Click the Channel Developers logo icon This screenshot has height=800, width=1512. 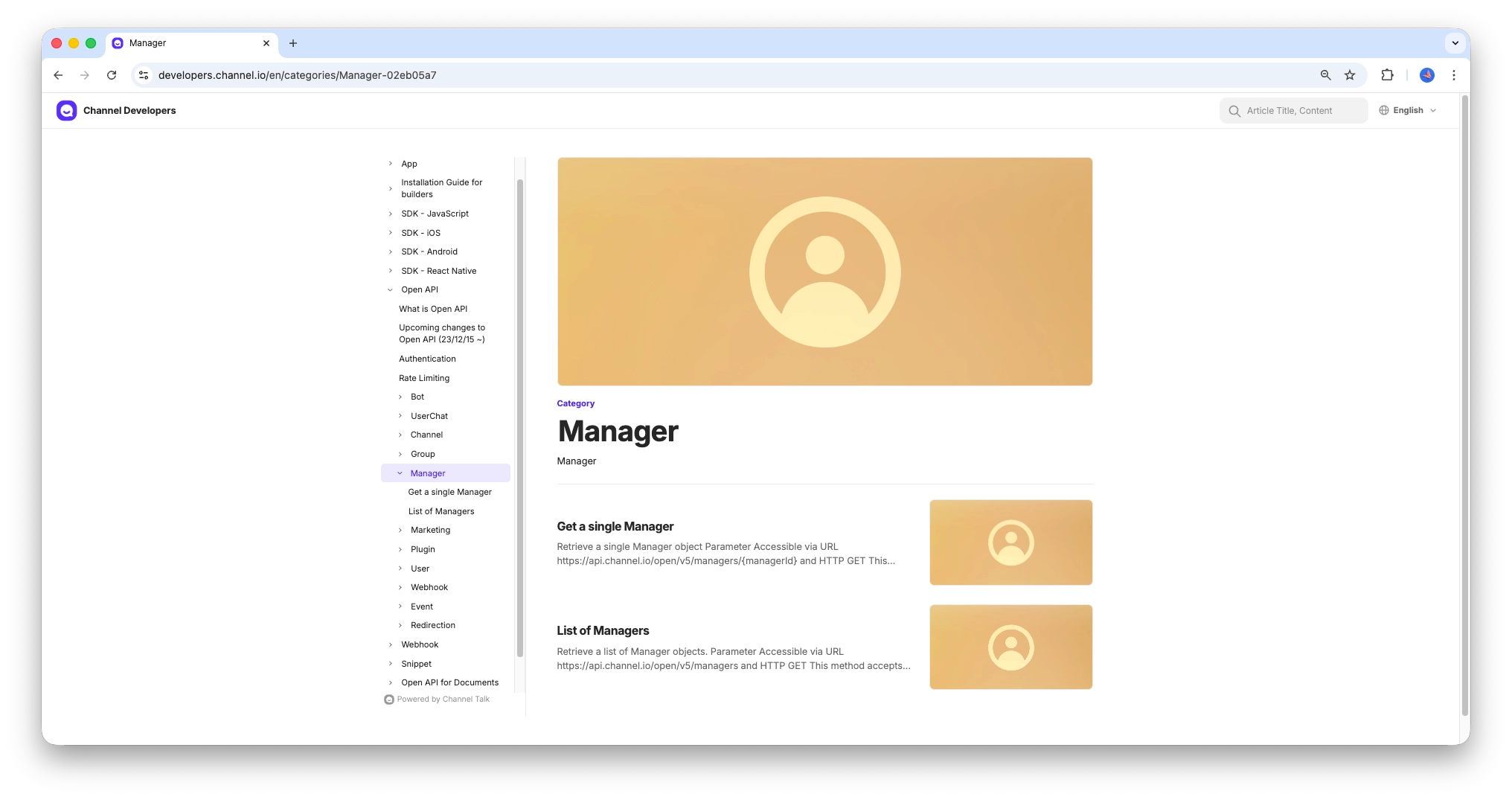click(x=66, y=110)
